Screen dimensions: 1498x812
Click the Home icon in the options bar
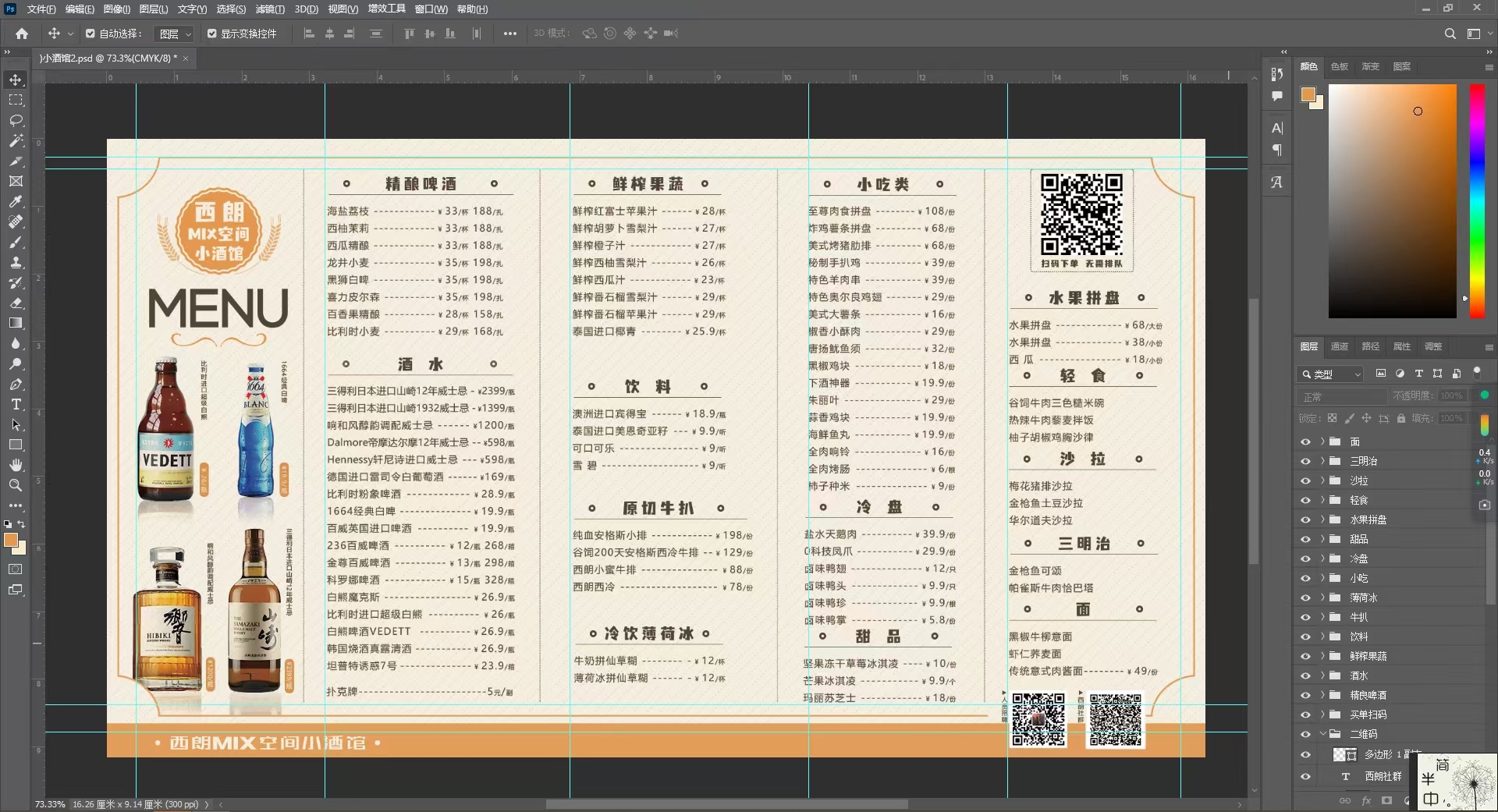(x=21, y=34)
